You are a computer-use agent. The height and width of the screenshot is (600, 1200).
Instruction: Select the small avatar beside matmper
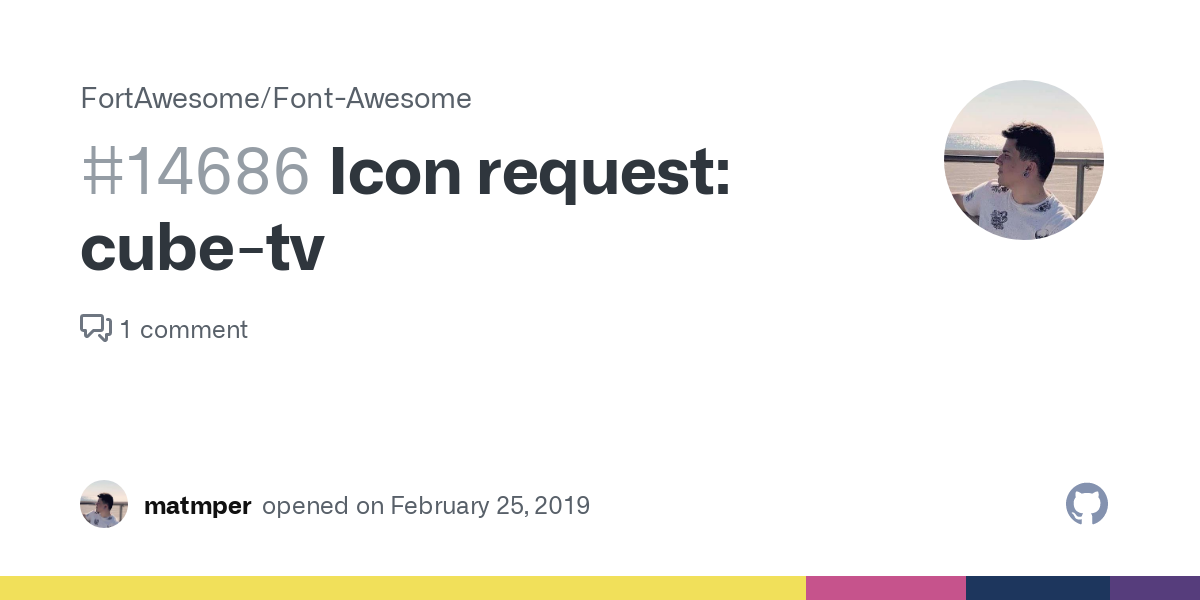pyautogui.click(x=104, y=504)
